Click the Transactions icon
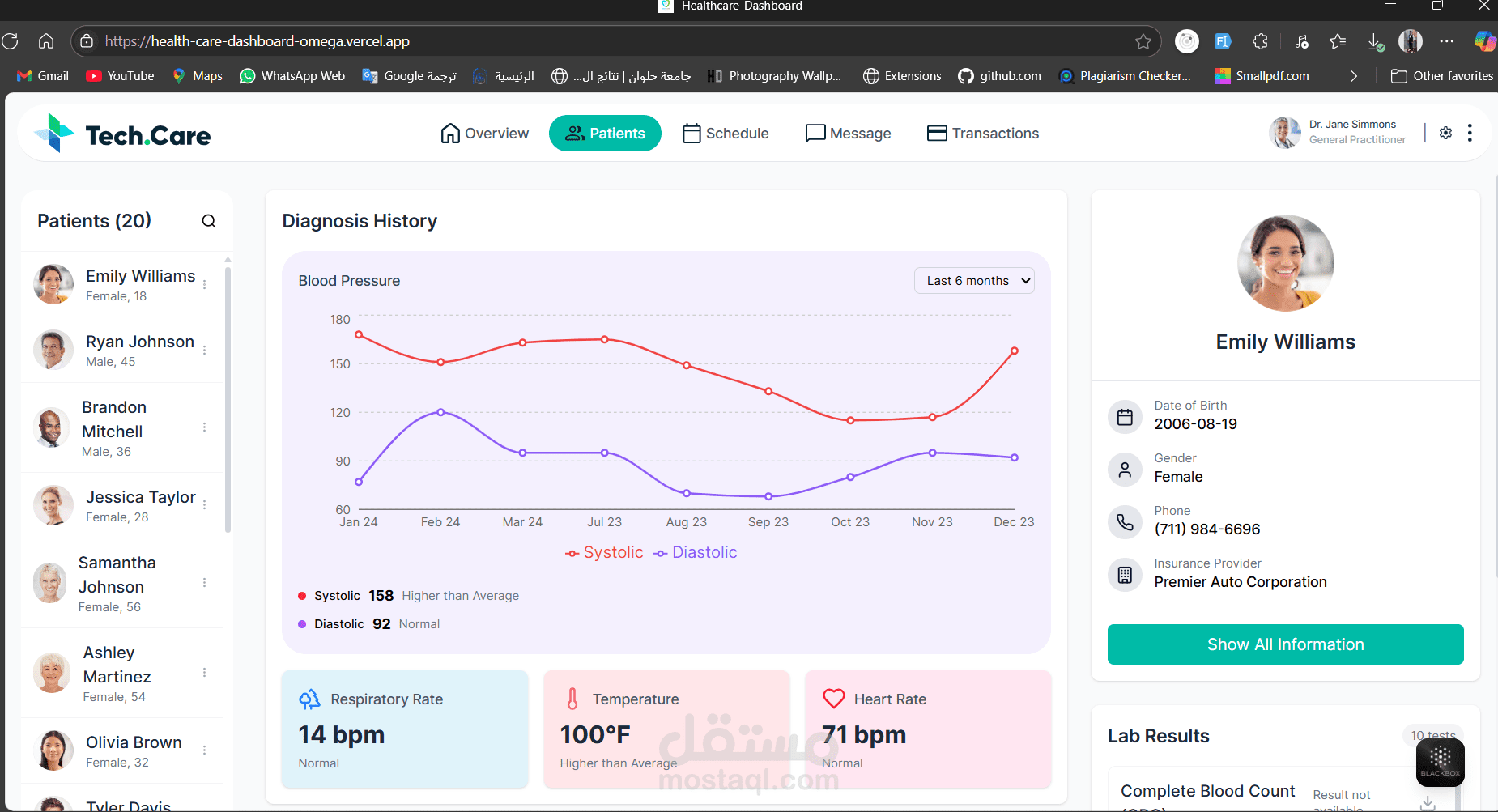Screen dimensions: 1498x812 (x=936, y=133)
